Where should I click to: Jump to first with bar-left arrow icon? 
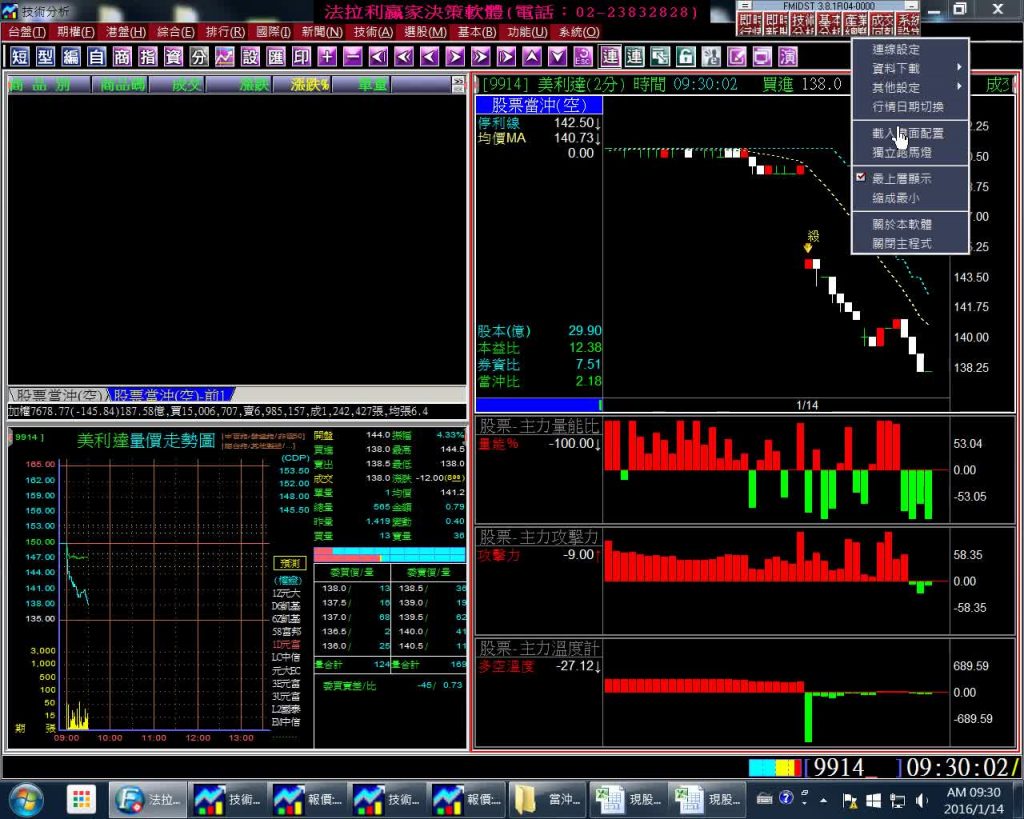click(378, 57)
